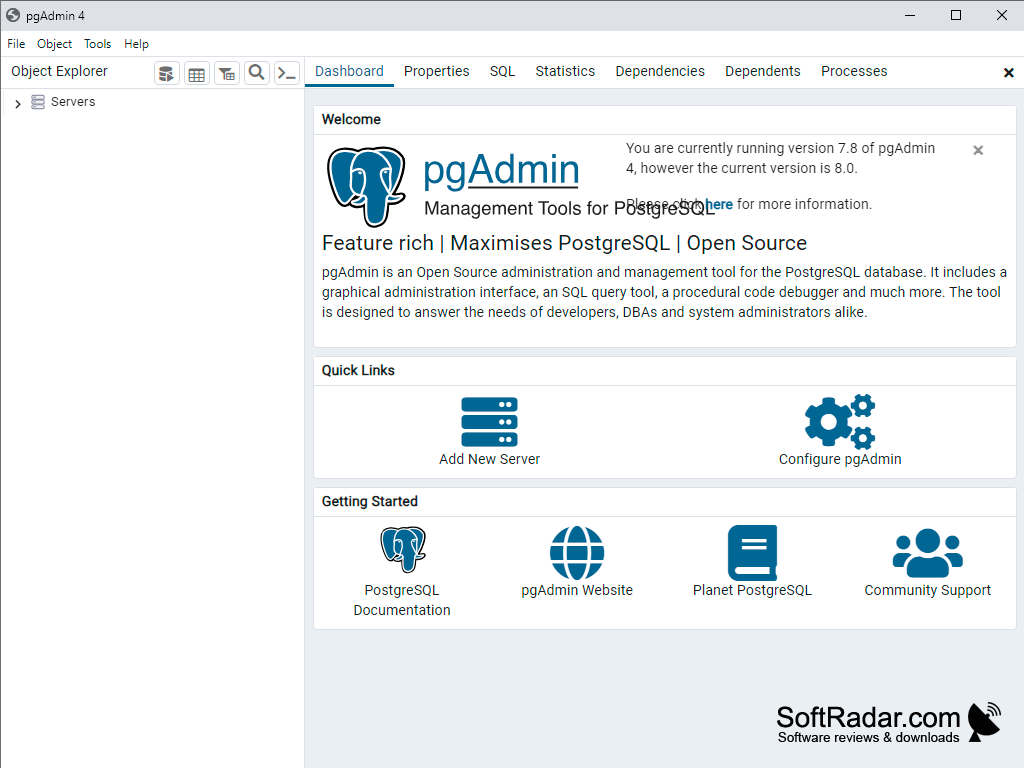Switch to the SQL tab
Viewport: 1024px width, 768px height.
(x=502, y=71)
